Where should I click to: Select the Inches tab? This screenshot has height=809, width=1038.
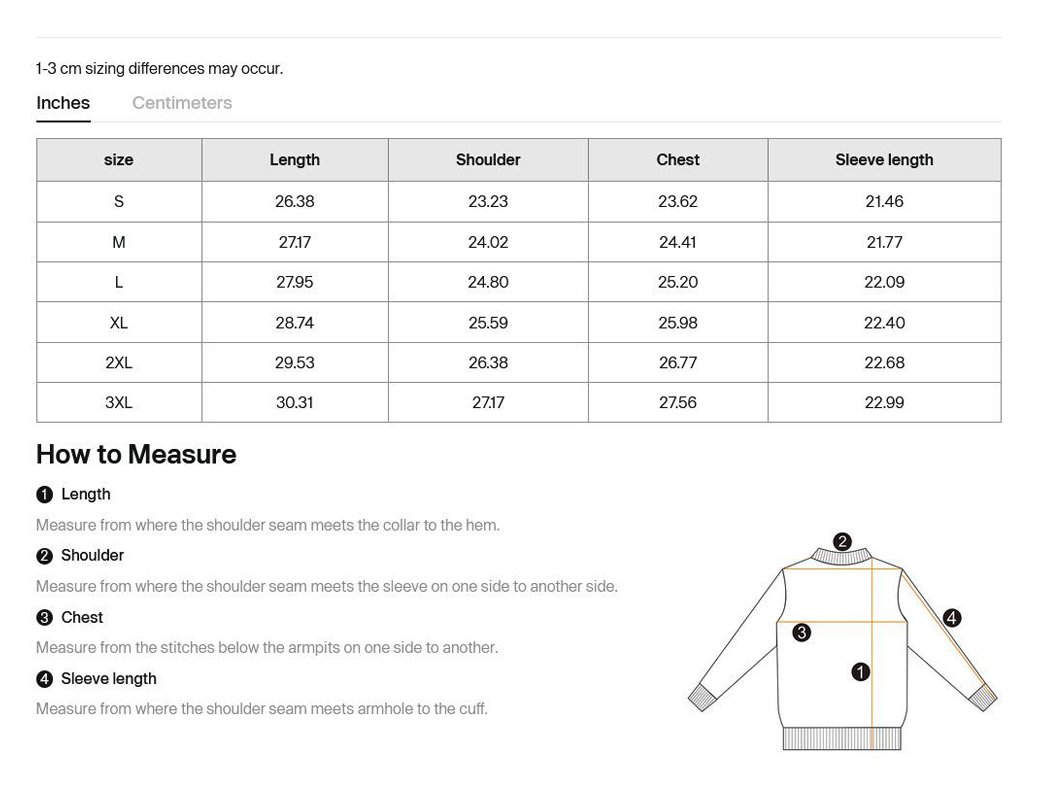click(63, 103)
